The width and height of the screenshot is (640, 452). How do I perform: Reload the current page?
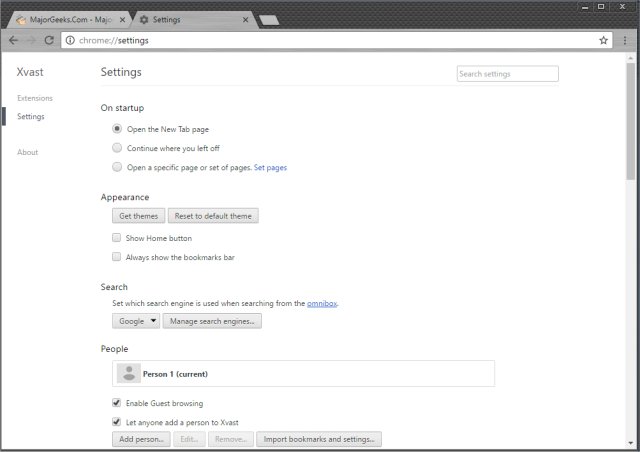coord(49,40)
